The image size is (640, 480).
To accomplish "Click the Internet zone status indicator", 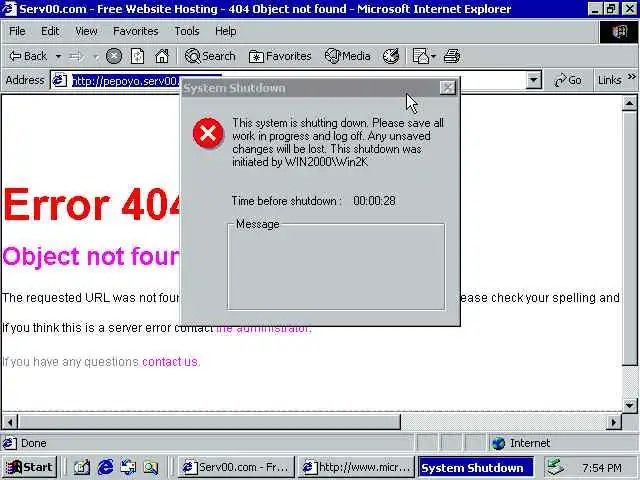I will tap(521, 443).
